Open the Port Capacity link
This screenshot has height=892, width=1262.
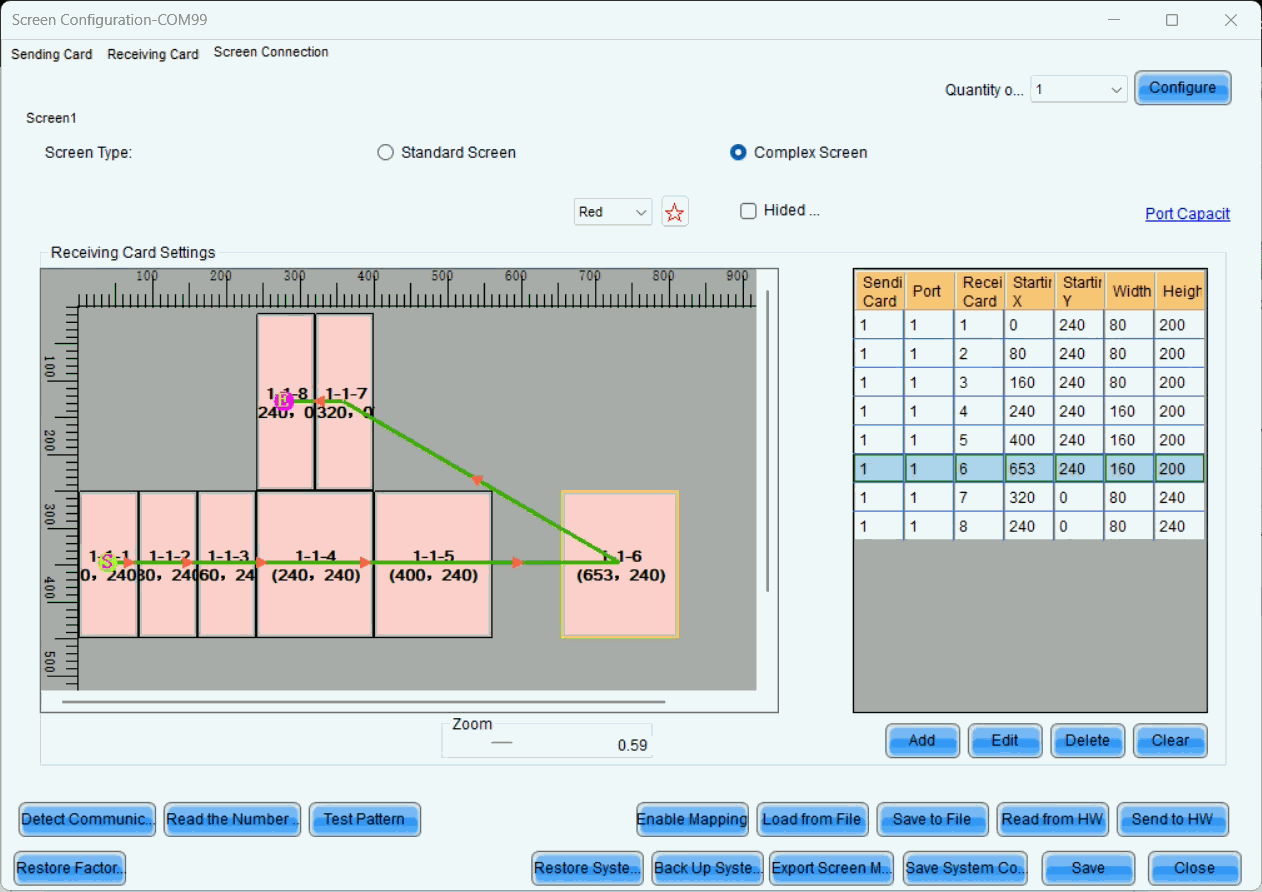[1187, 214]
